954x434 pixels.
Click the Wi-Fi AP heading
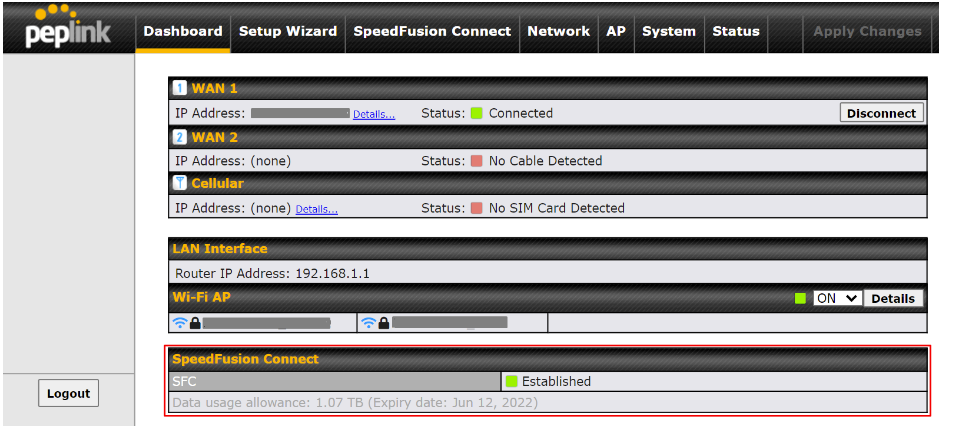(201, 297)
